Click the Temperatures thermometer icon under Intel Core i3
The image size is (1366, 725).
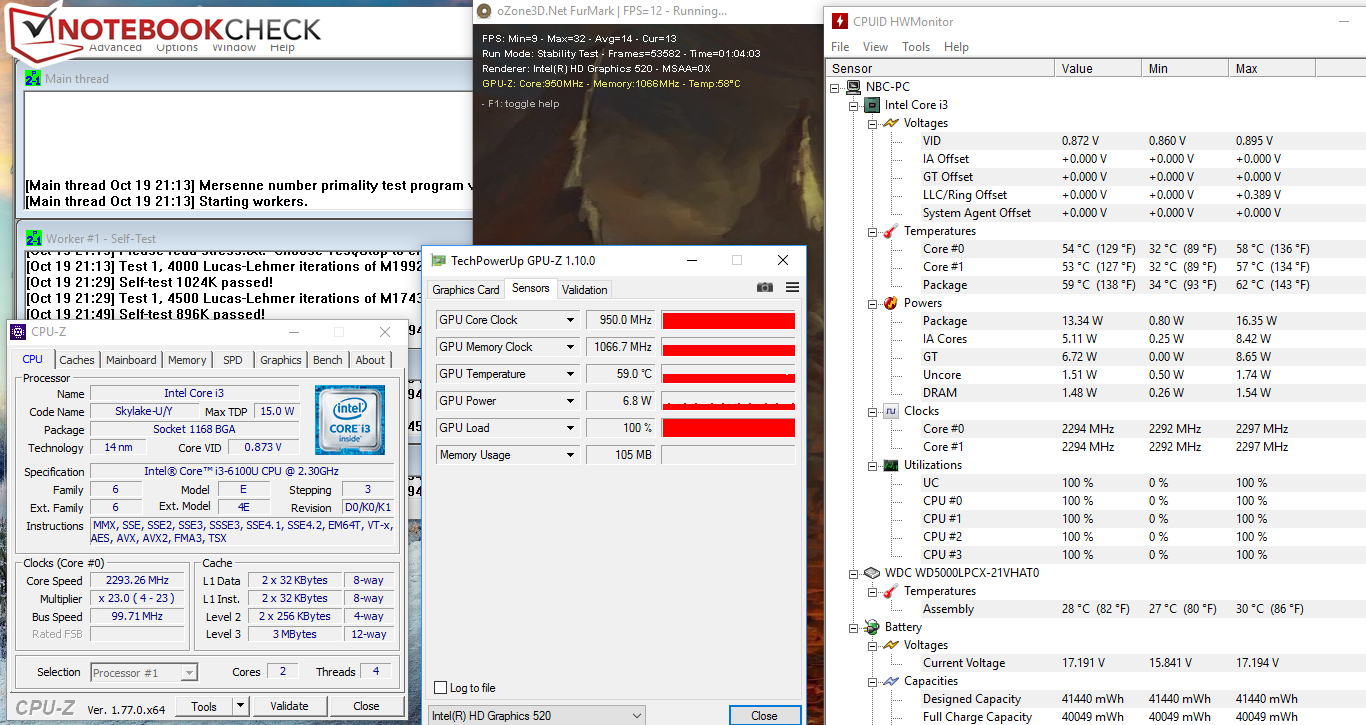coord(890,231)
